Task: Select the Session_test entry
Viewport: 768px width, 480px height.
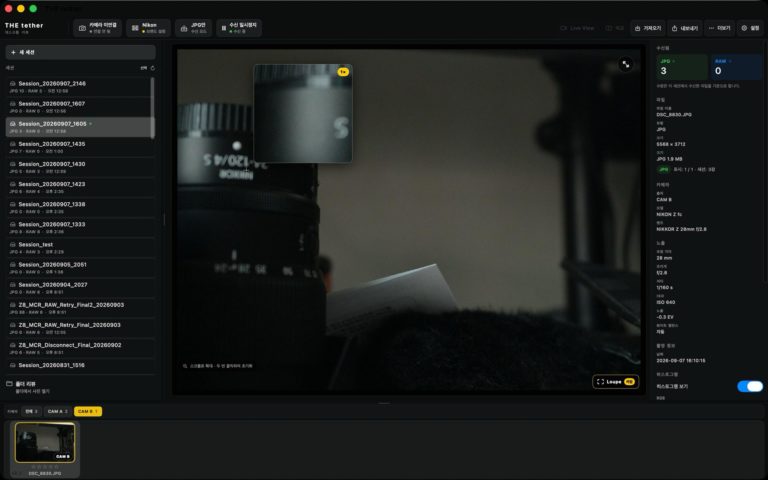Action: pyautogui.click(x=78, y=247)
